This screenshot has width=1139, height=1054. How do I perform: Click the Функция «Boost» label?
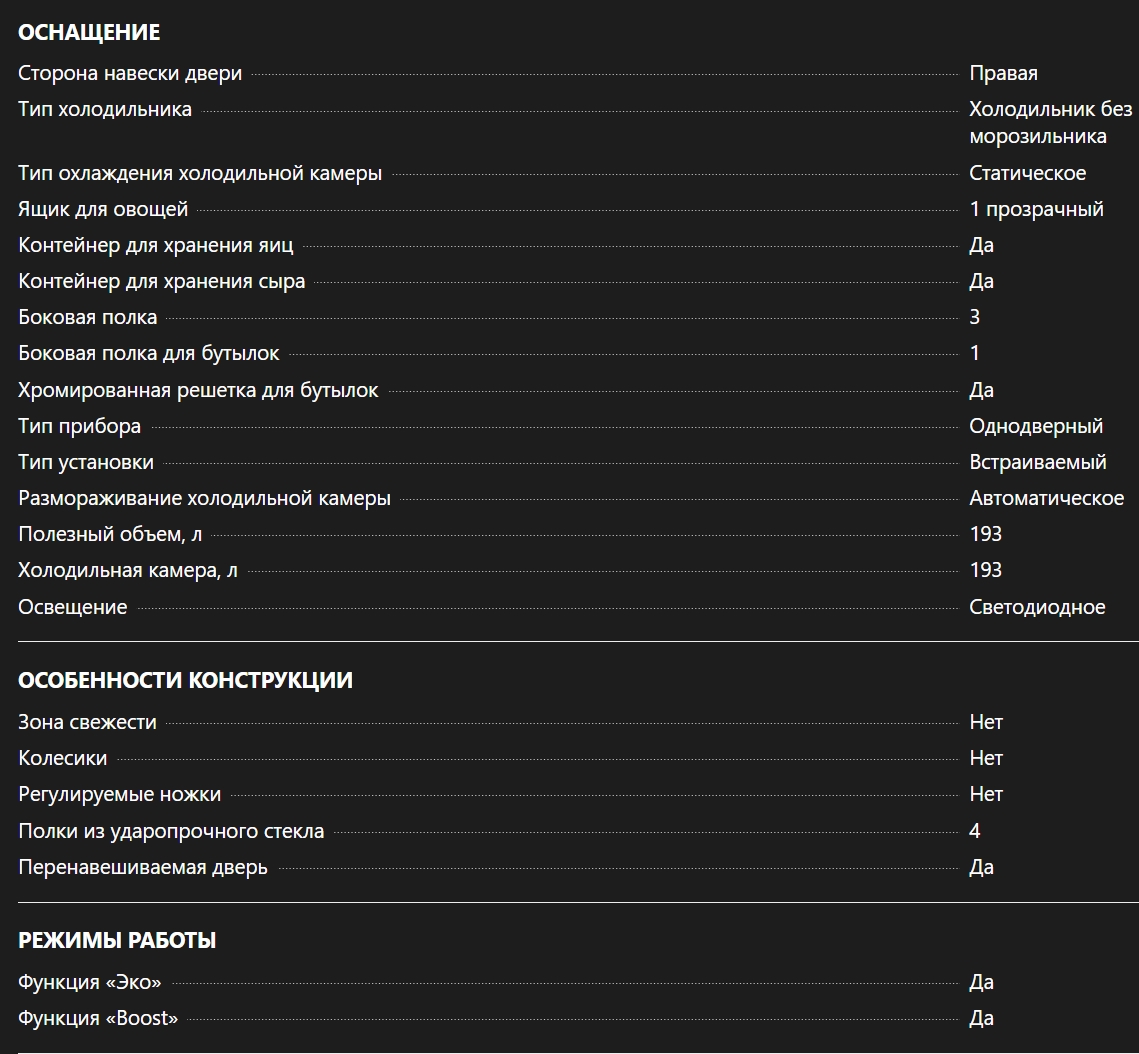point(98,1018)
